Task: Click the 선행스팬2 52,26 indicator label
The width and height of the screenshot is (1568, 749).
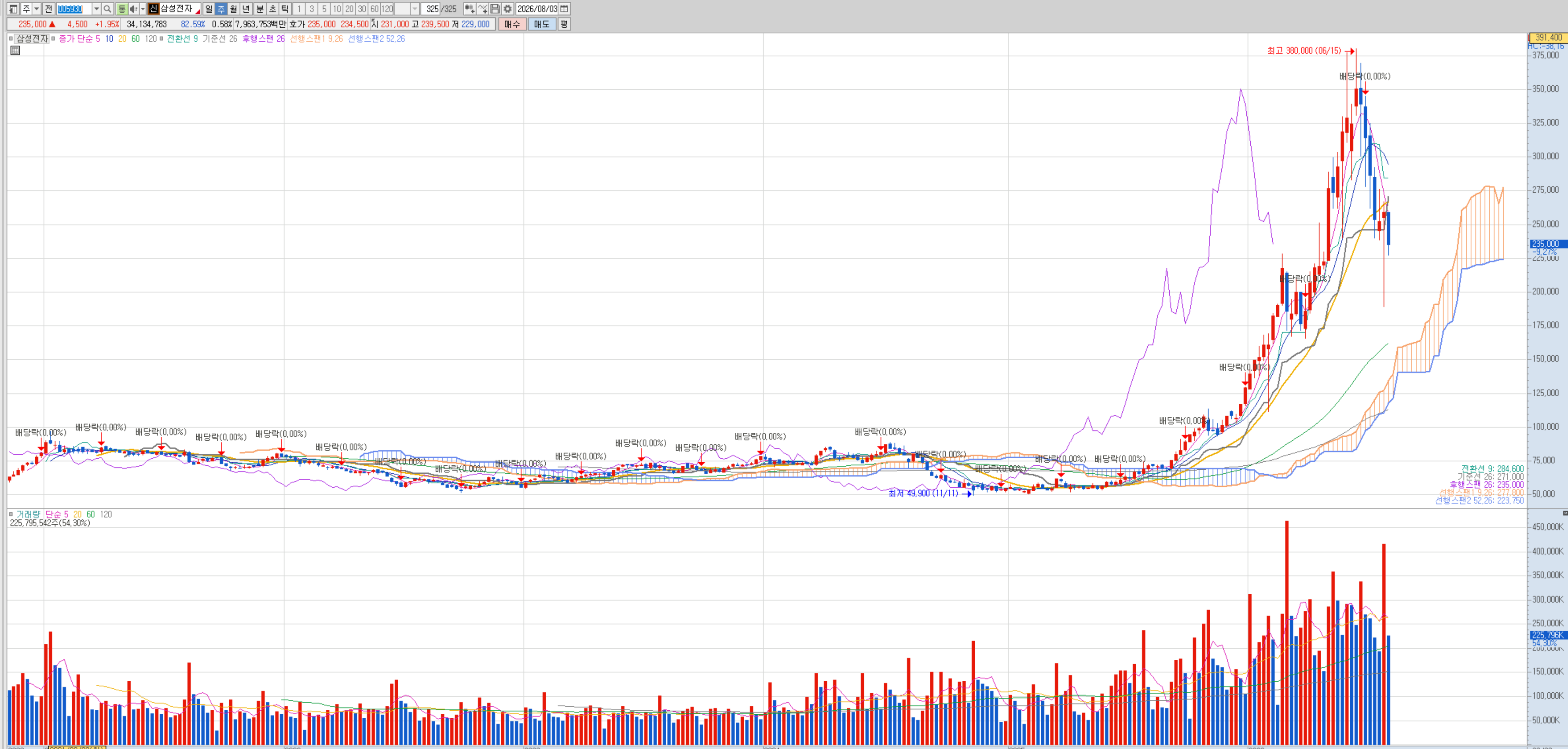Action: point(376,38)
